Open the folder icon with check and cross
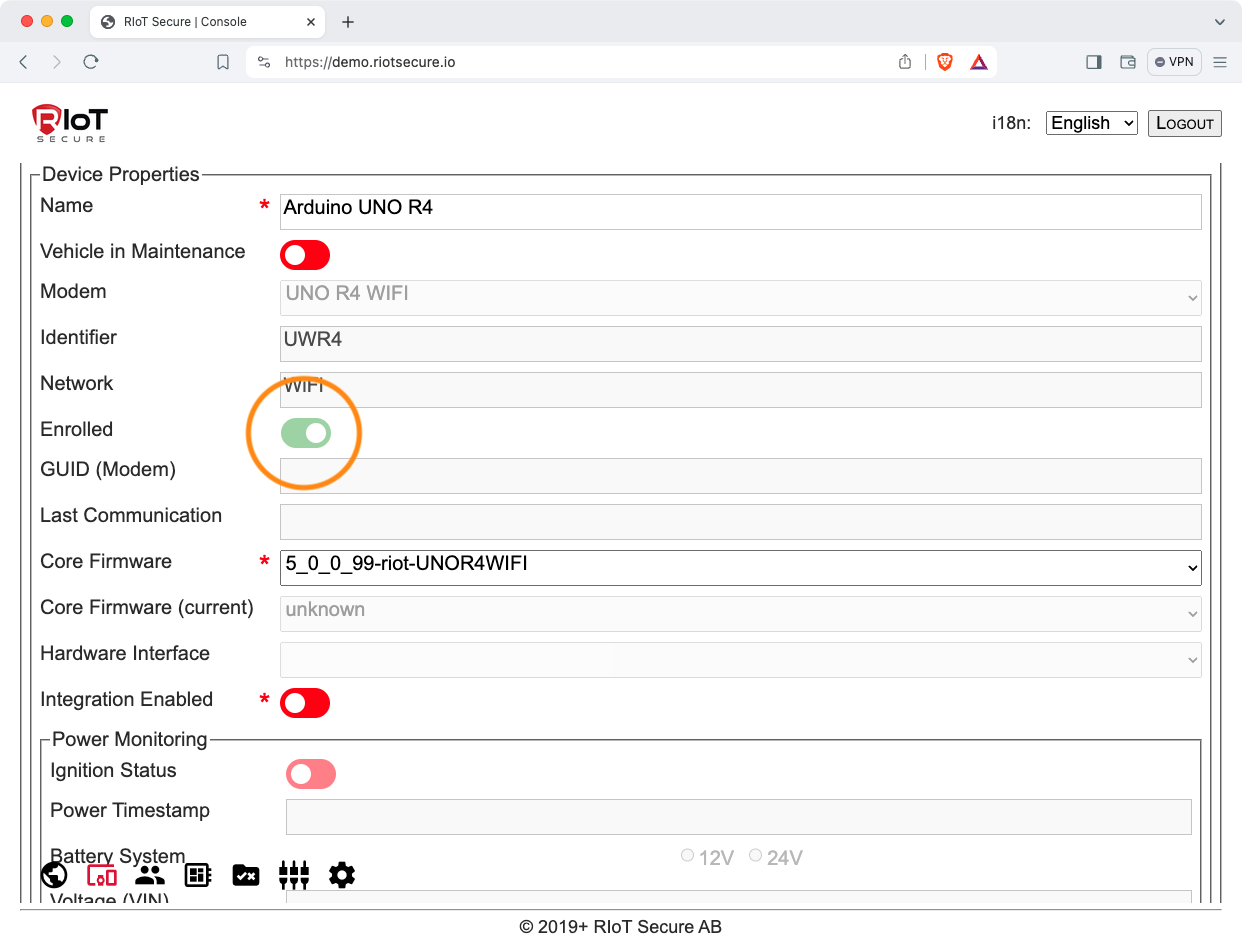 (246, 875)
